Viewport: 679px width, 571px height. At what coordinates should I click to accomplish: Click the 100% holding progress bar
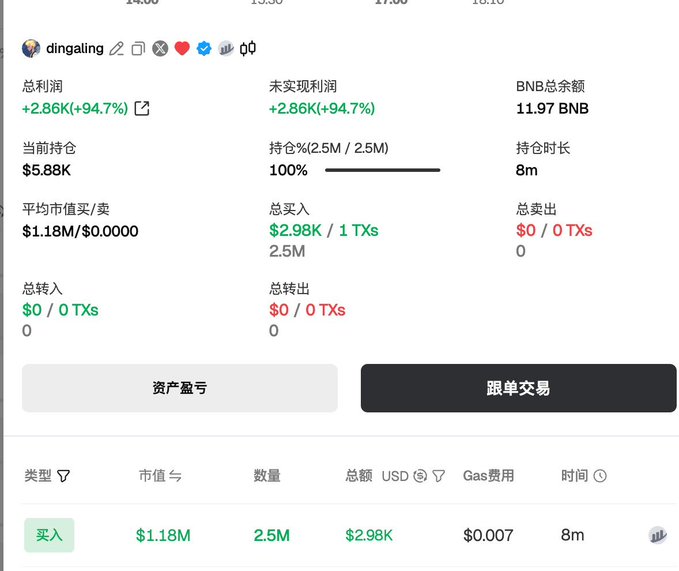point(382,170)
